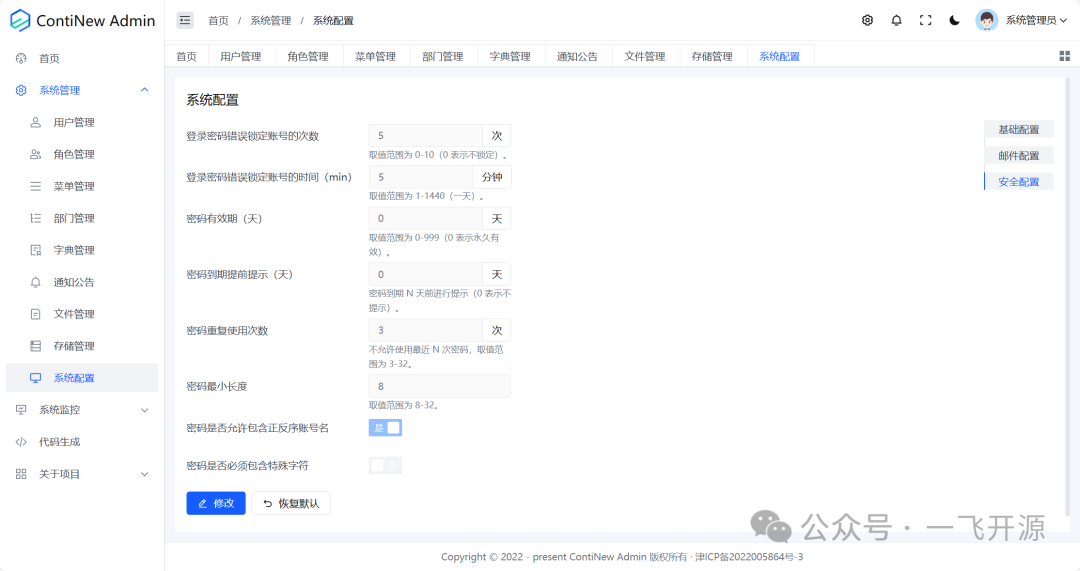The width and height of the screenshot is (1080, 571).
Task: Expand the 关于项目 menu chevron
Action: coord(145,474)
